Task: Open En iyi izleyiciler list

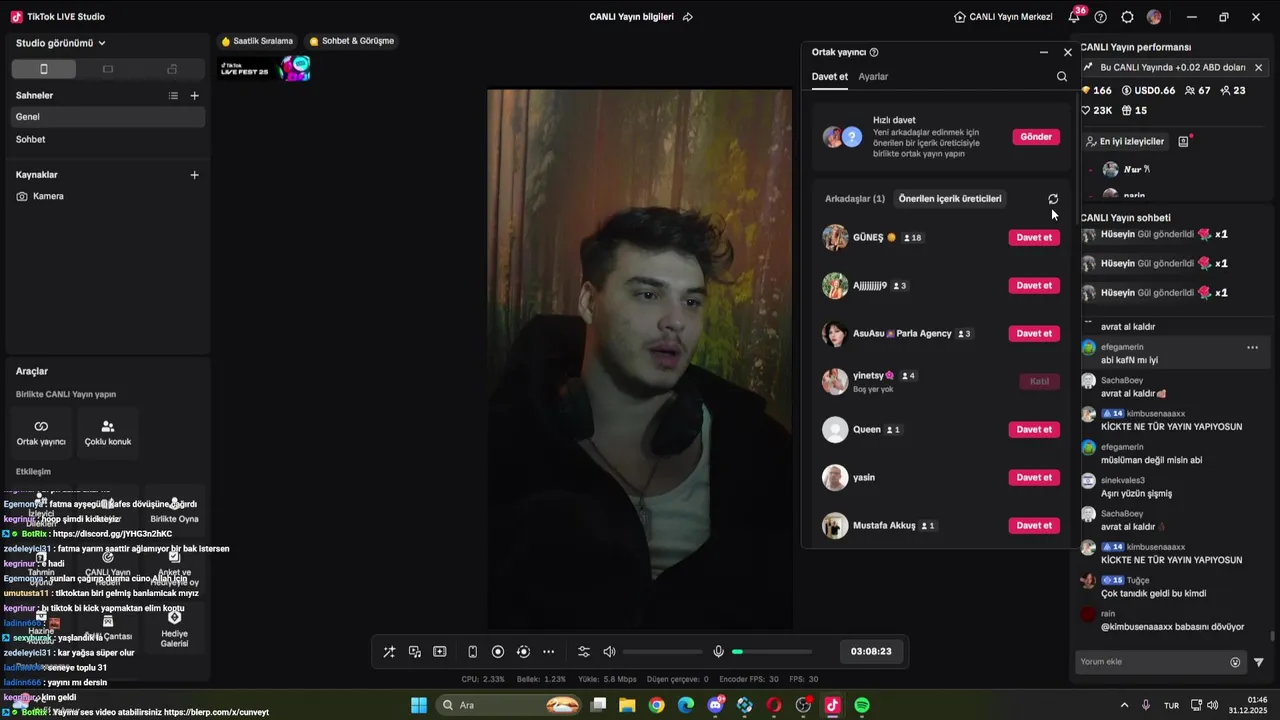Action: 1125,142
